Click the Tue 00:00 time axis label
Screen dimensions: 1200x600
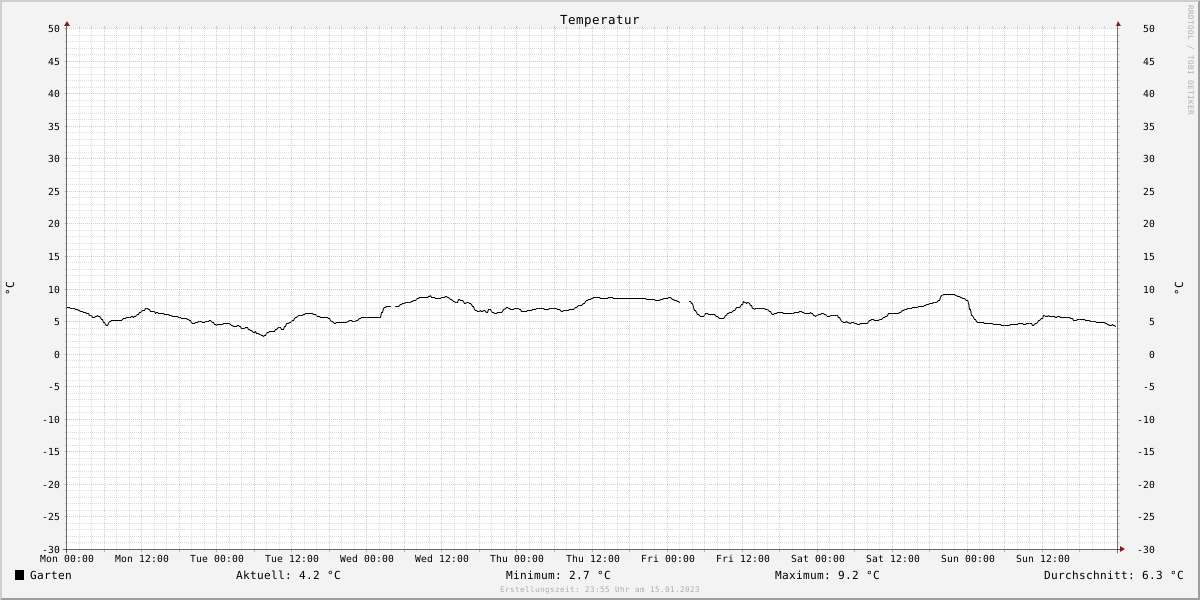pos(217,559)
